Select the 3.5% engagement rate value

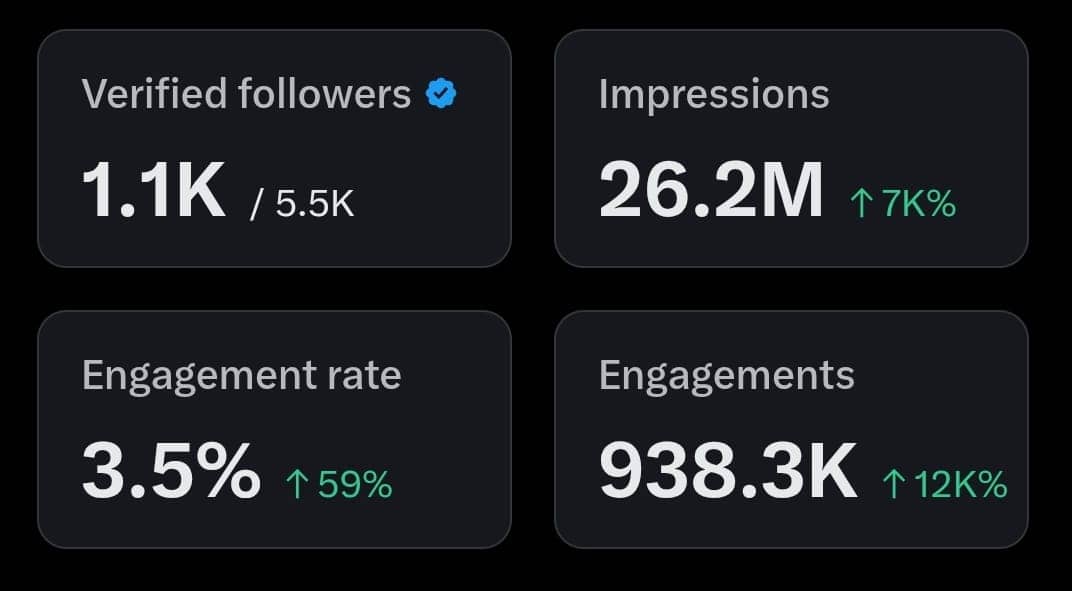[171, 471]
